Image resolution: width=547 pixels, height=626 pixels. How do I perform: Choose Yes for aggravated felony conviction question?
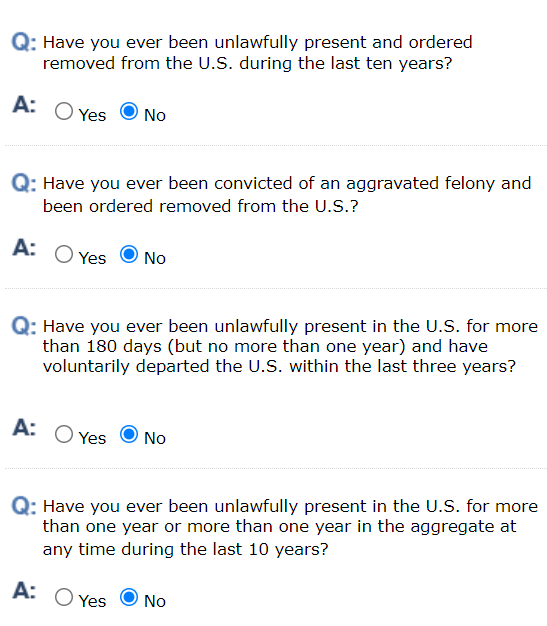tap(64, 254)
